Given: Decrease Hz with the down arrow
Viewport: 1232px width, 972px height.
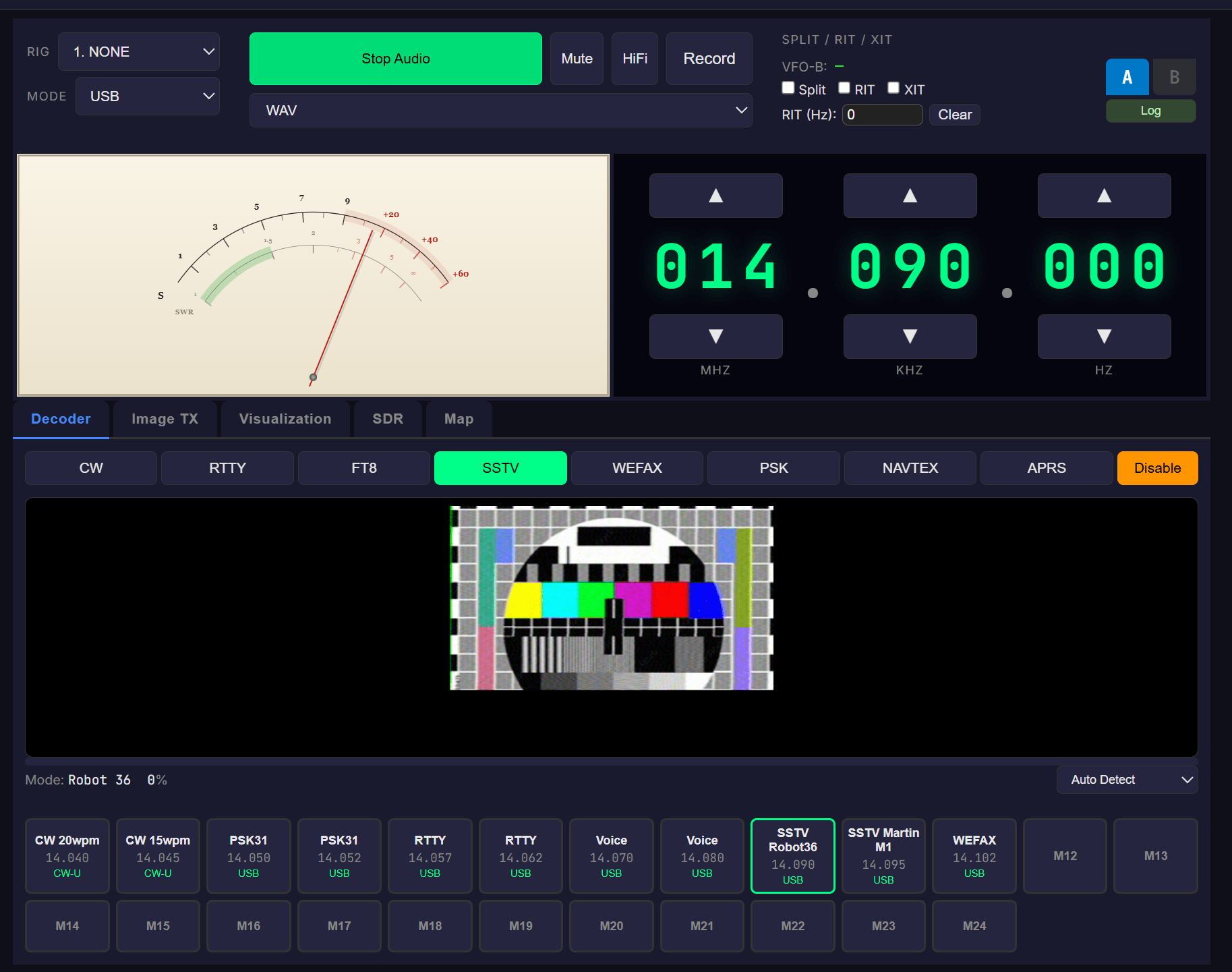Looking at the screenshot, I should 1104,336.
